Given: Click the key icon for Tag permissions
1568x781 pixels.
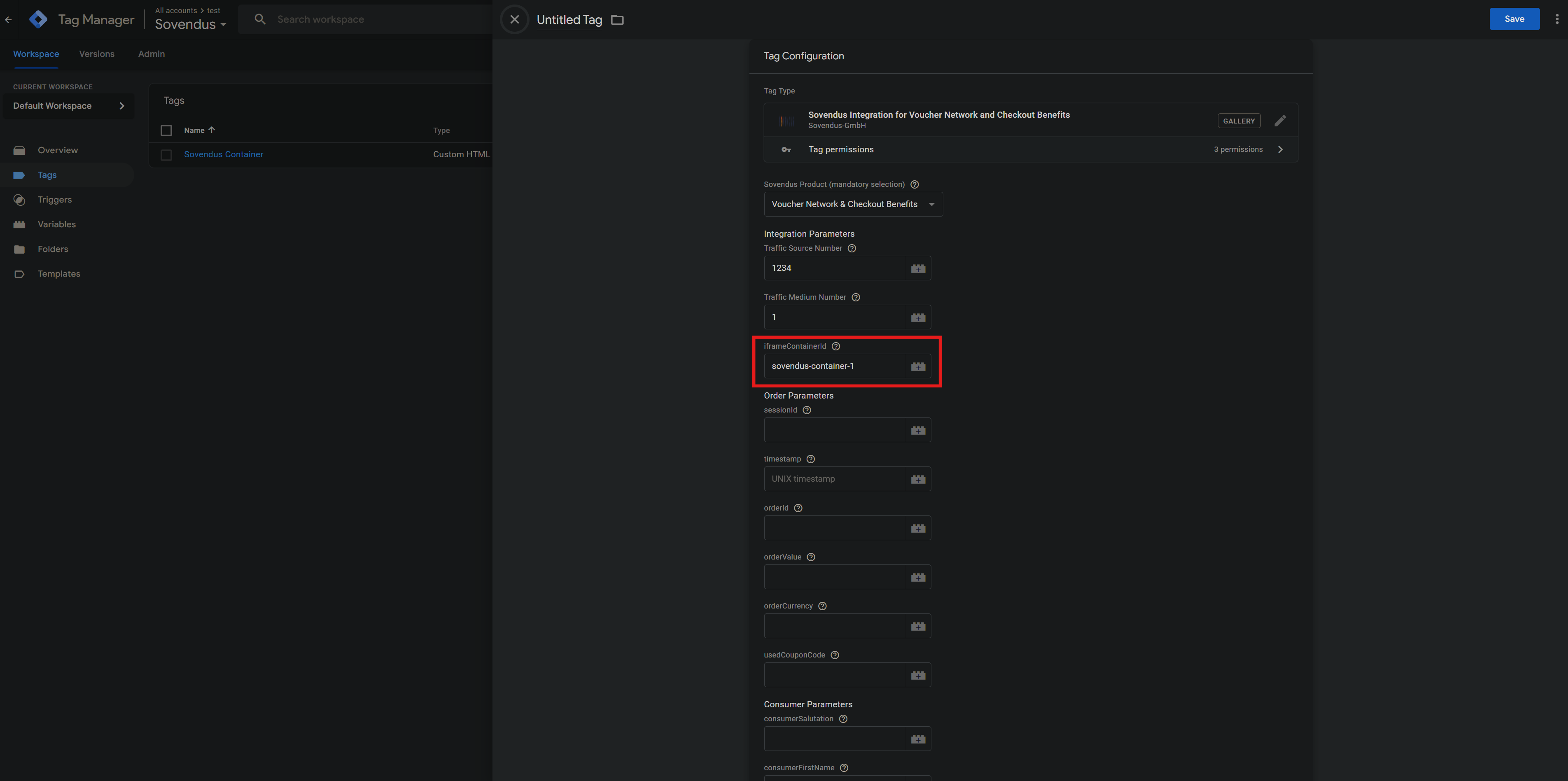Looking at the screenshot, I should pos(786,150).
